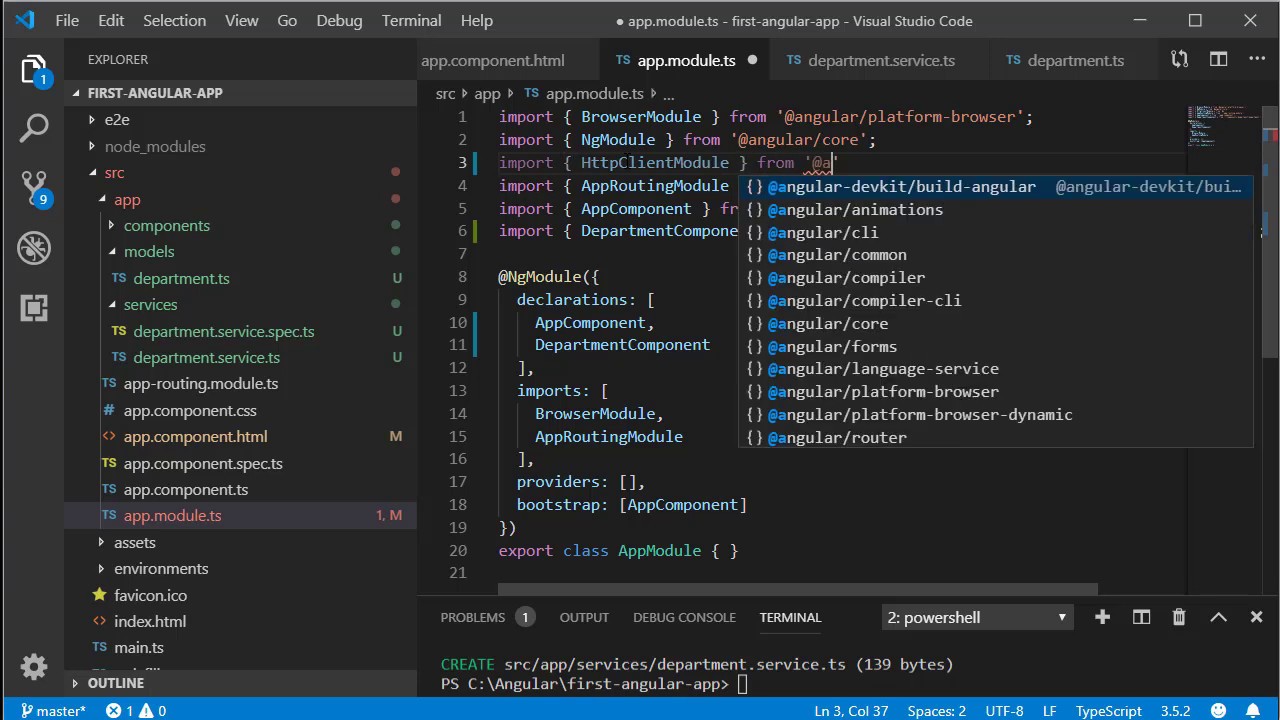Expand the components folder
1280x720 pixels.
pos(166,226)
